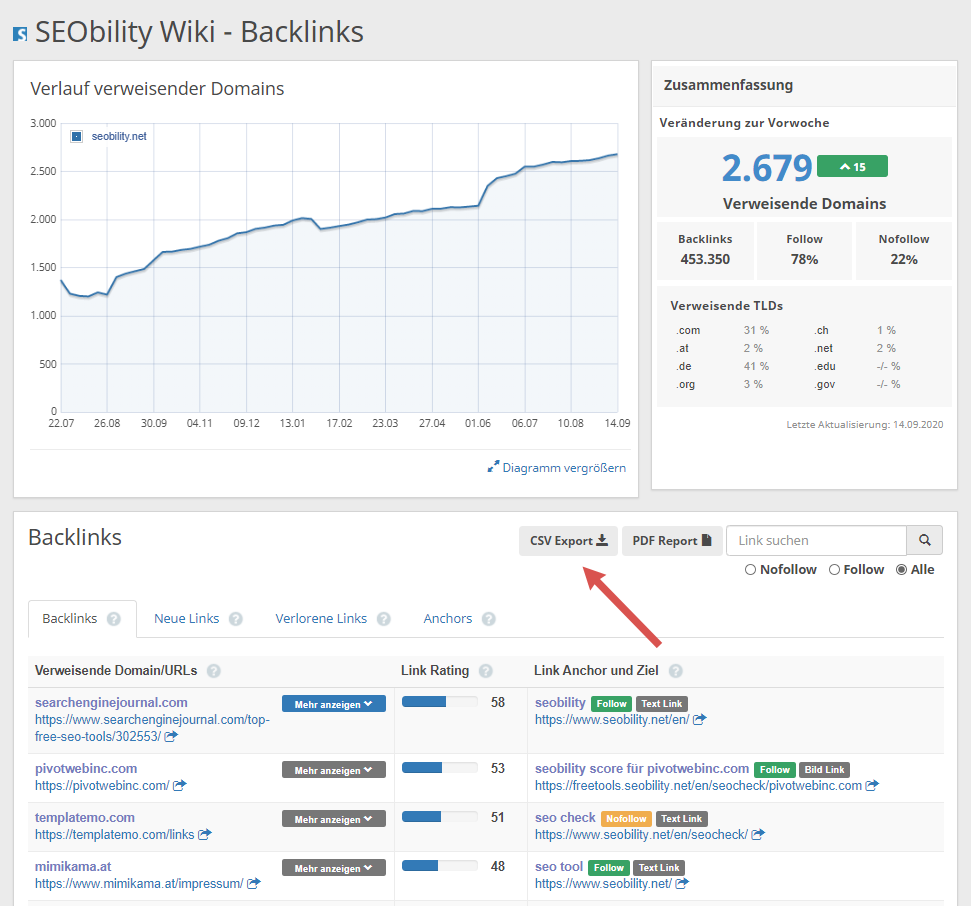Click help icon next to Link Rating
The height and width of the screenshot is (906, 971).
(x=486, y=671)
